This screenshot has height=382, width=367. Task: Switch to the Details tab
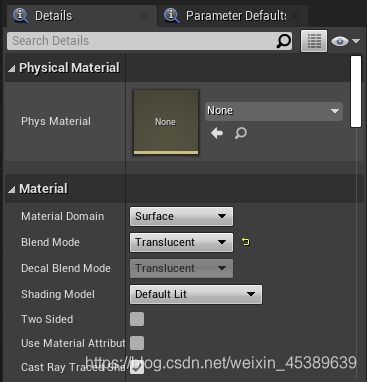coord(81,16)
